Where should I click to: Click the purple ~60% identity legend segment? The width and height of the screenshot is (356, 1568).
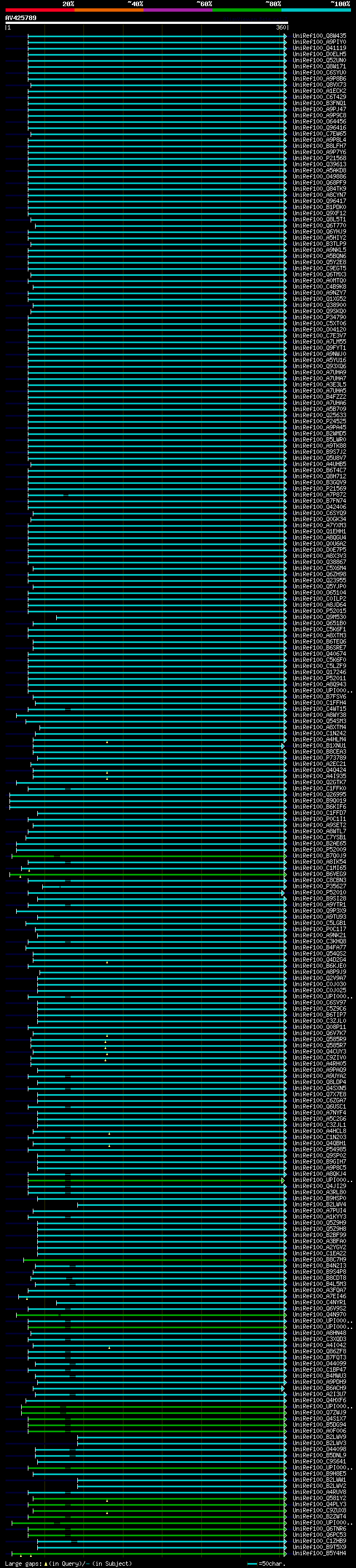click(177, 10)
